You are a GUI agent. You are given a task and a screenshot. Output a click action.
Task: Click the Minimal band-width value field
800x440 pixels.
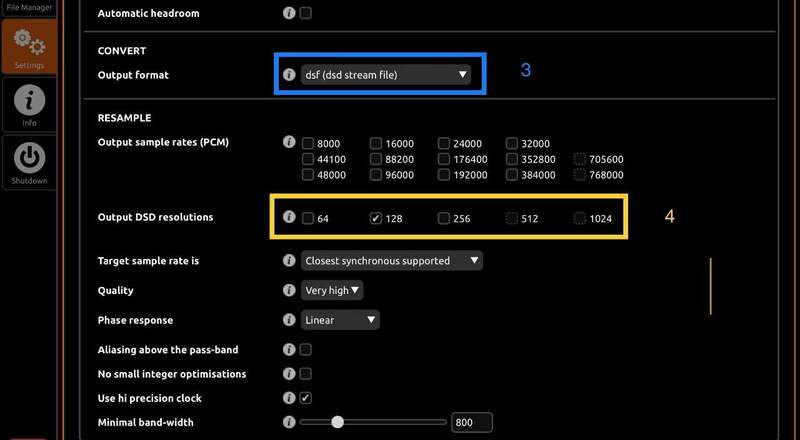point(471,422)
